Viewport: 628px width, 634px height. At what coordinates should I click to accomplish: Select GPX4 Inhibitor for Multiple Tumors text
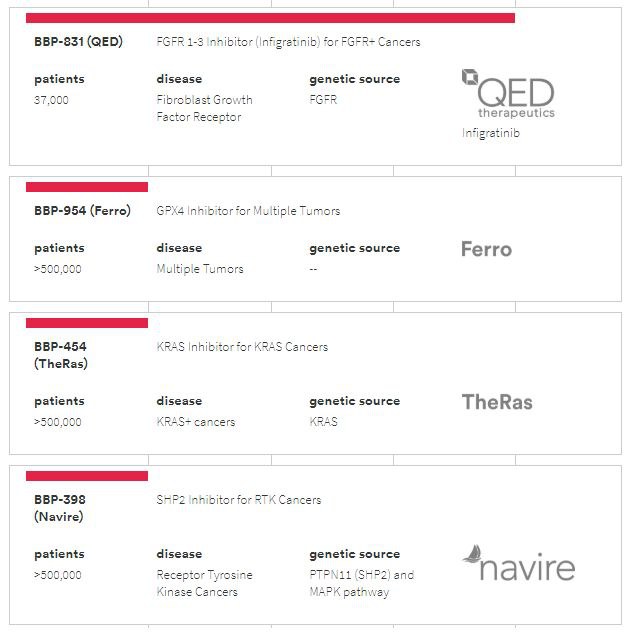tap(248, 211)
